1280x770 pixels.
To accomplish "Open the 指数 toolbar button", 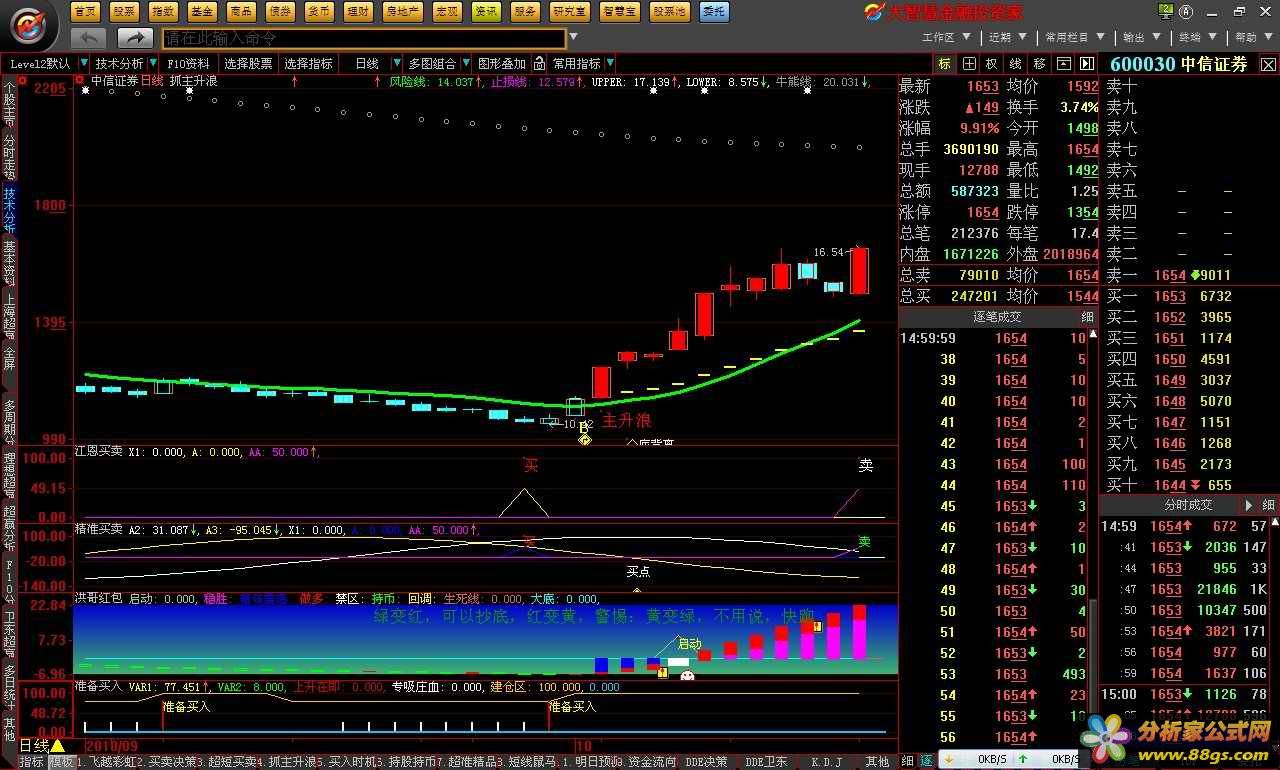I will [x=163, y=11].
